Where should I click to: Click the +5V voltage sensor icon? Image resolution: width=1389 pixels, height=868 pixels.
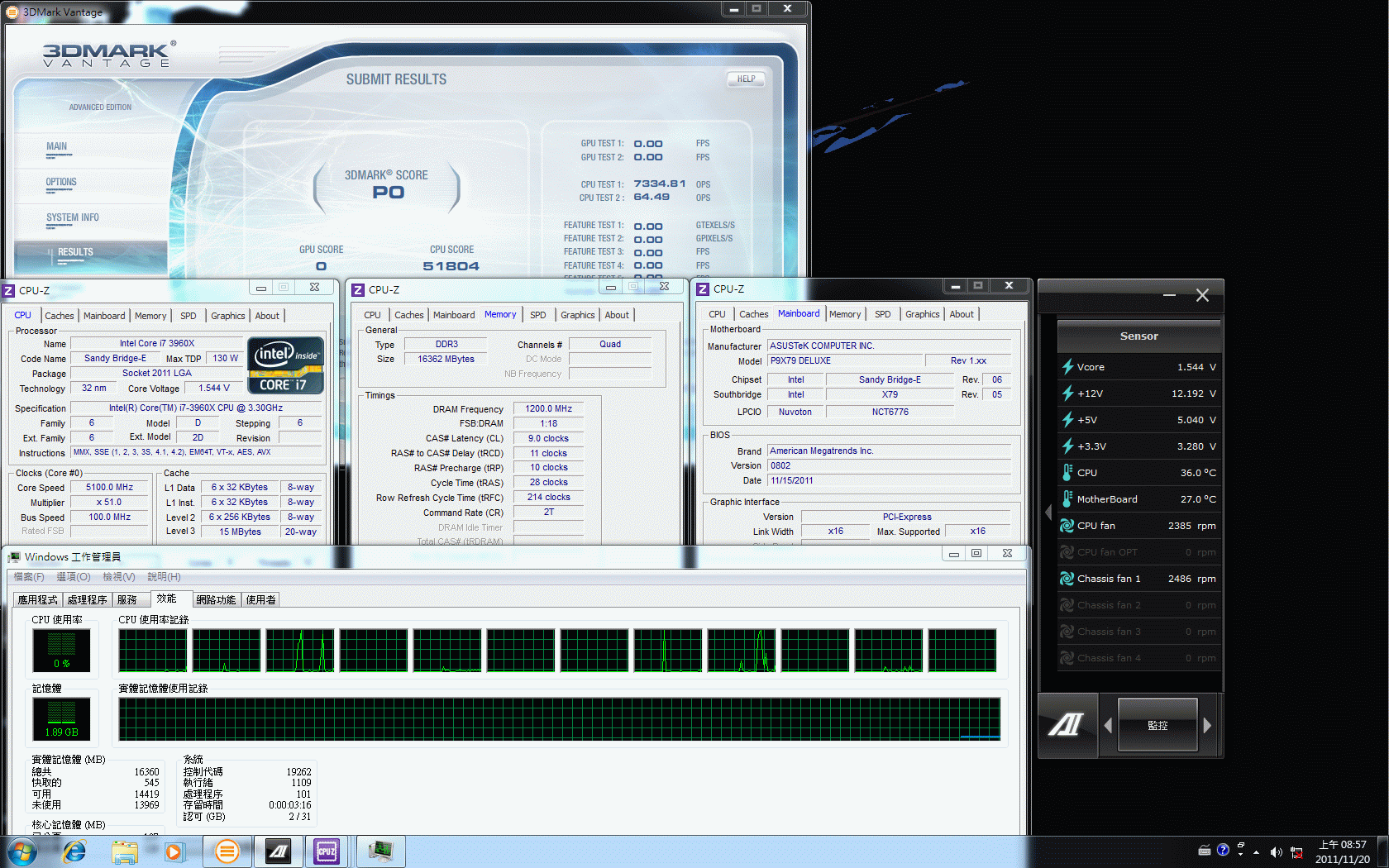[x=1067, y=420]
